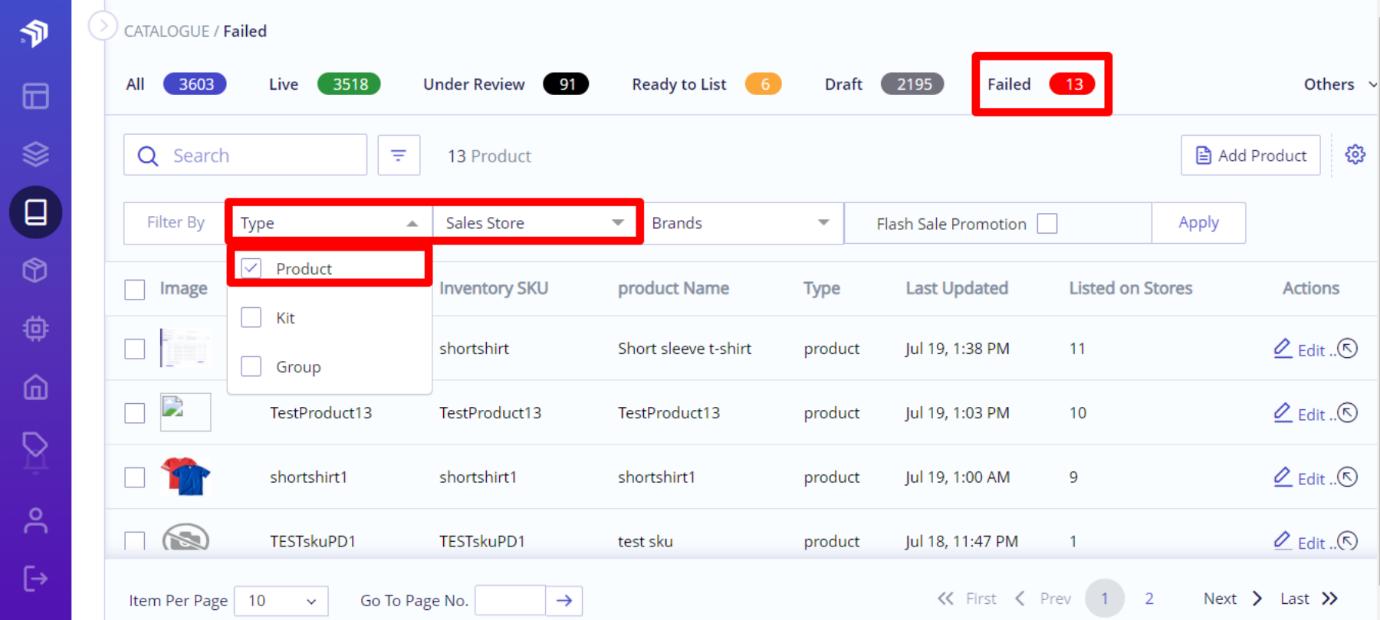Switch to the Under Review tab
The height and width of the screenshot is (620, 1380).
tap(506, 84)
